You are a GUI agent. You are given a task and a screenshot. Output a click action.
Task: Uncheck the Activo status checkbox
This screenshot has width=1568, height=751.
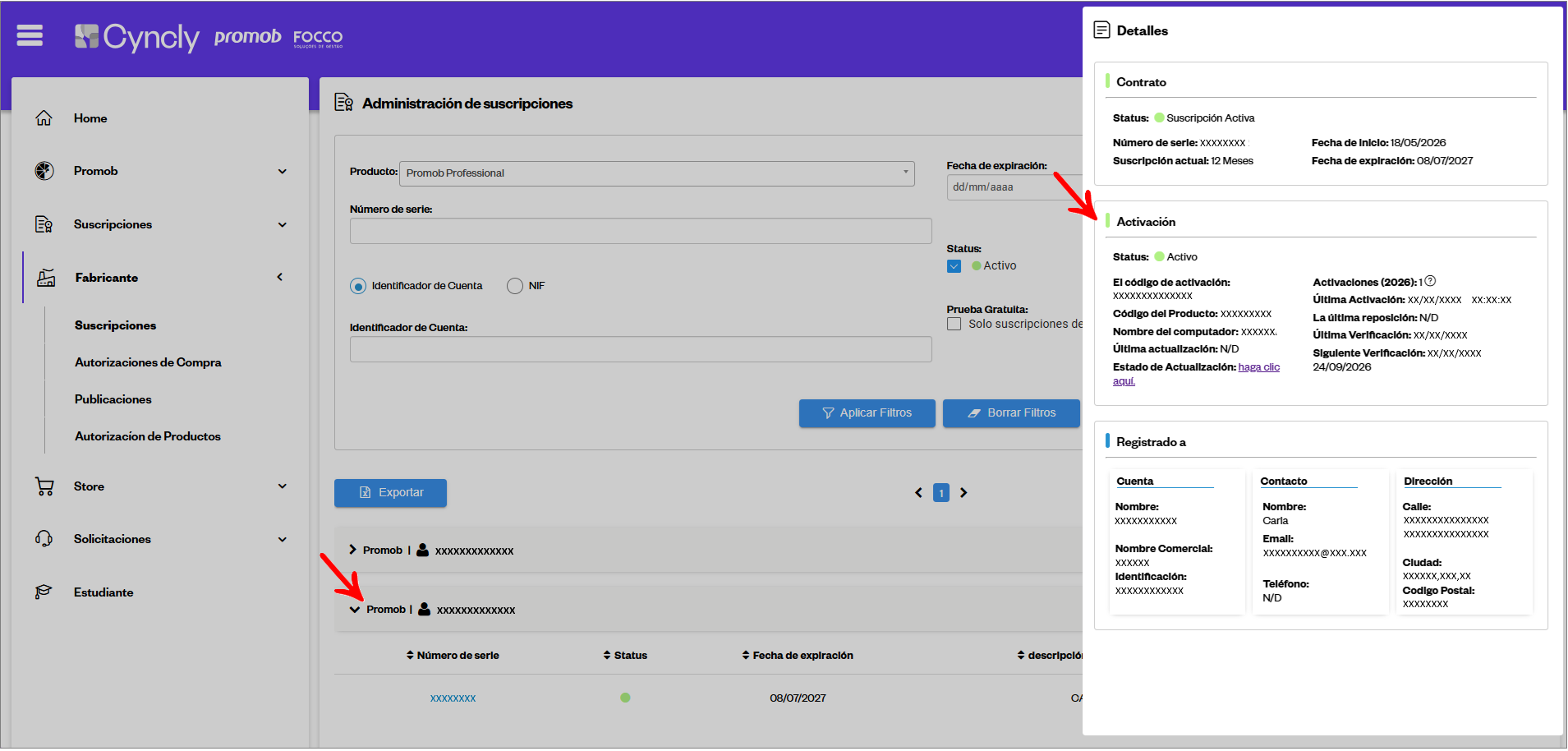(954, 266)
